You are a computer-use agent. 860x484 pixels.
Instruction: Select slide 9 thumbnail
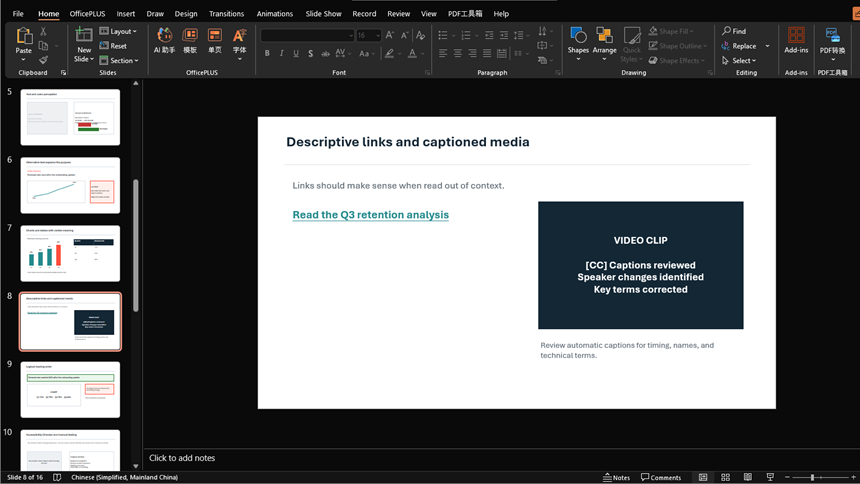[x=70, y=390]
